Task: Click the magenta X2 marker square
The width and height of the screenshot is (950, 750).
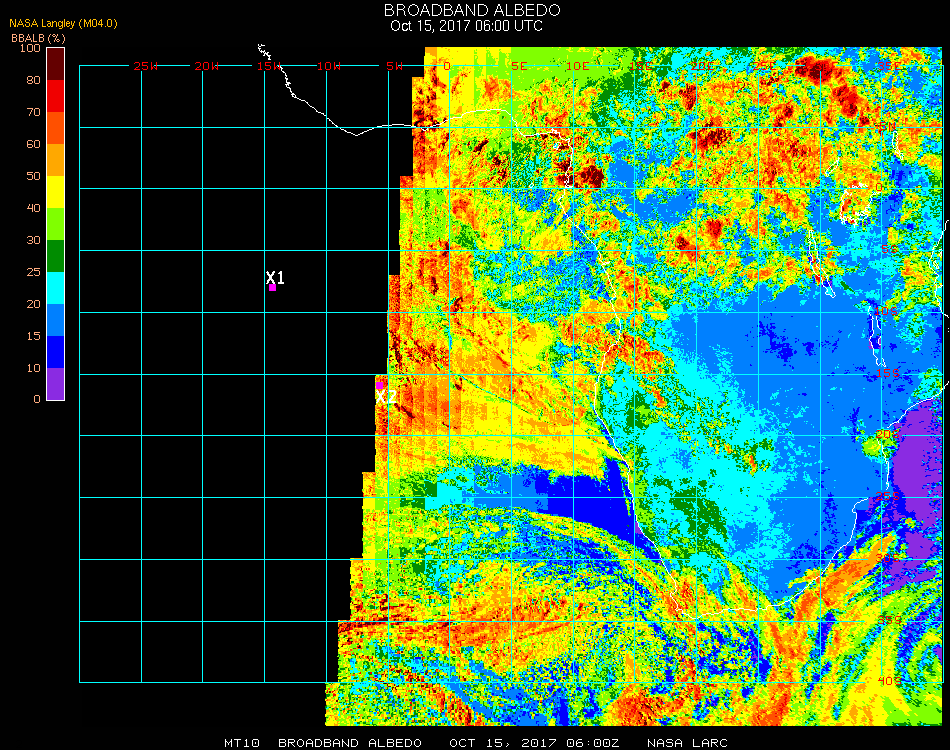Action: pos(380,386)
